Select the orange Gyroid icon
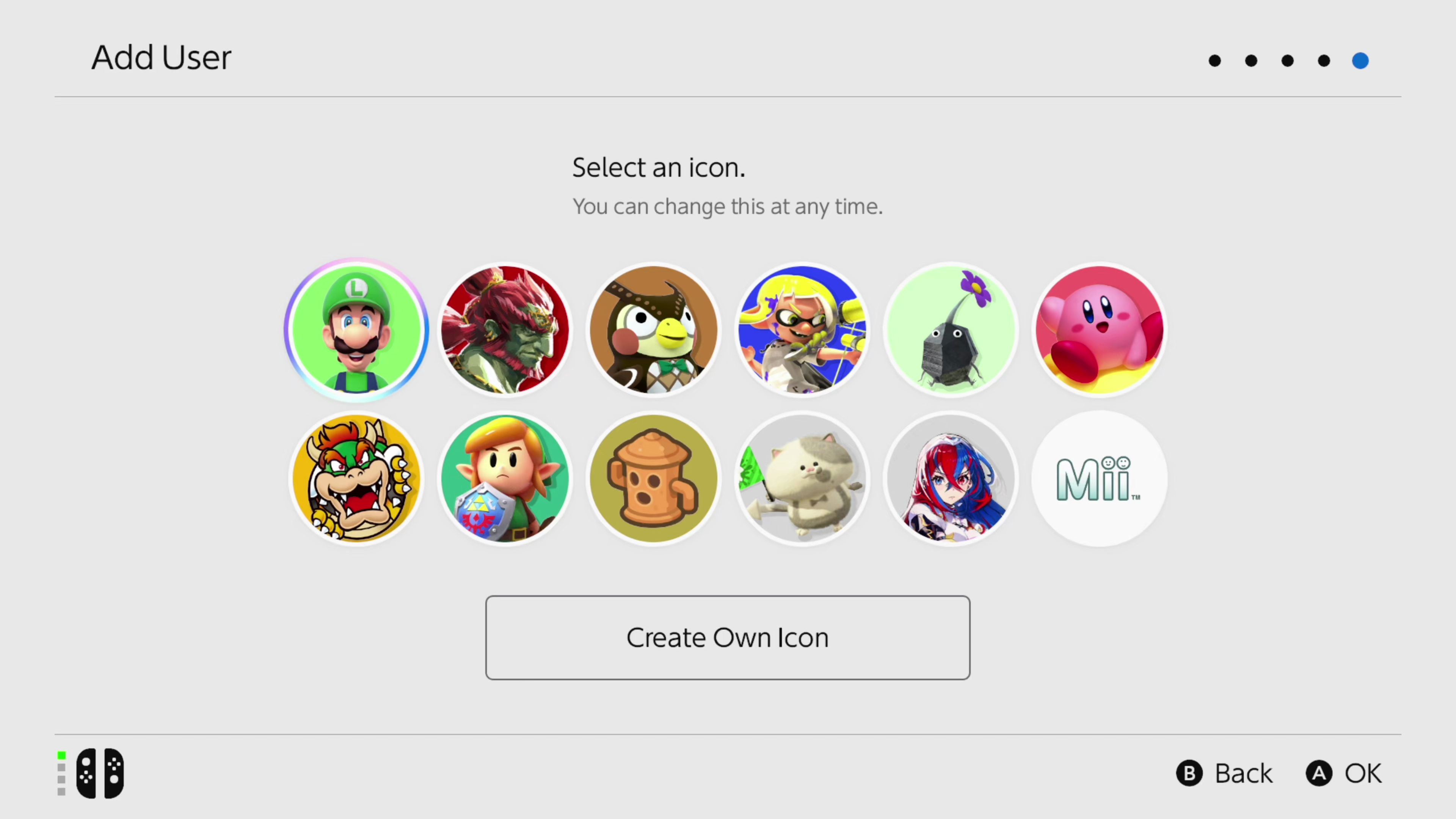This screenshot has height=819, width=1456. tap(653, 478)
